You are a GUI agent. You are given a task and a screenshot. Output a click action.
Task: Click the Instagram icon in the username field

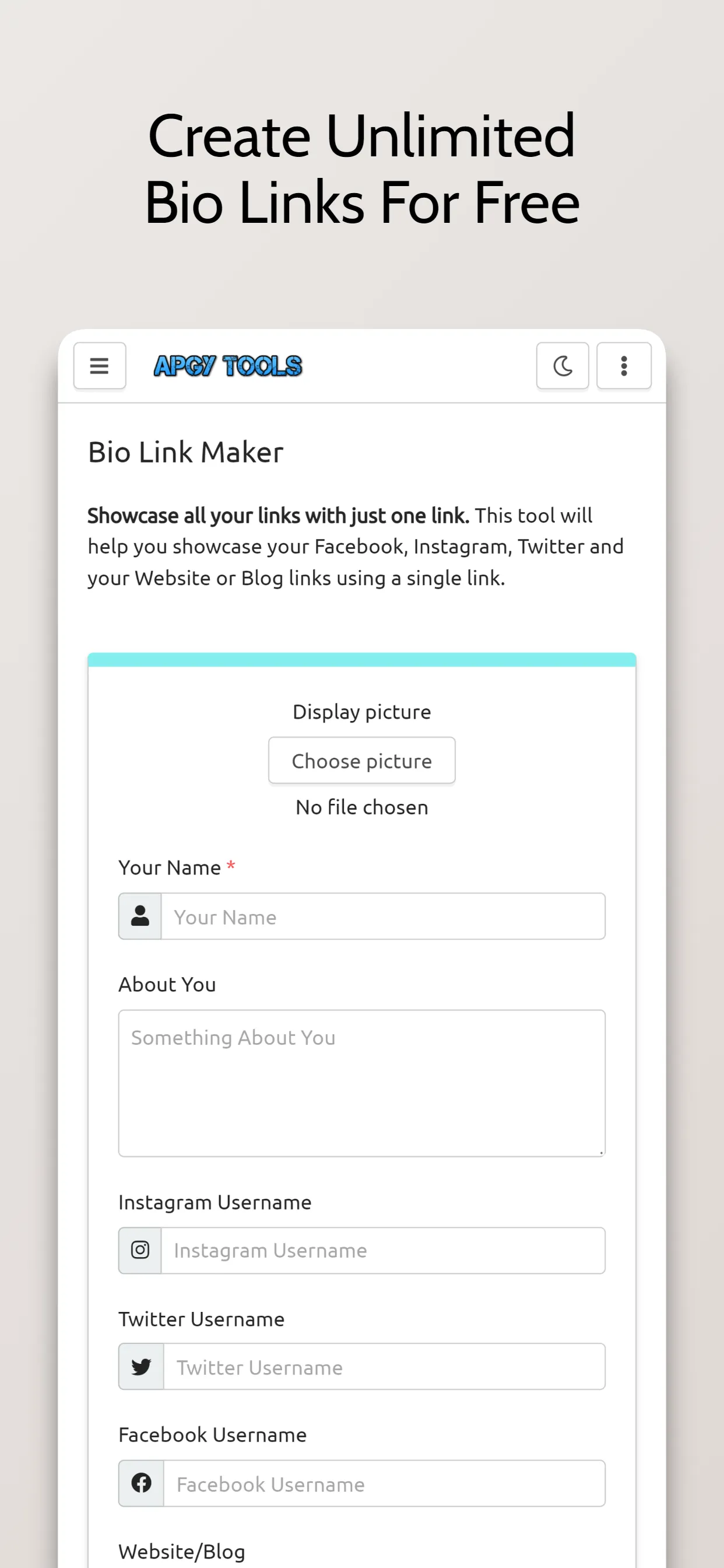pos(140,1249)
